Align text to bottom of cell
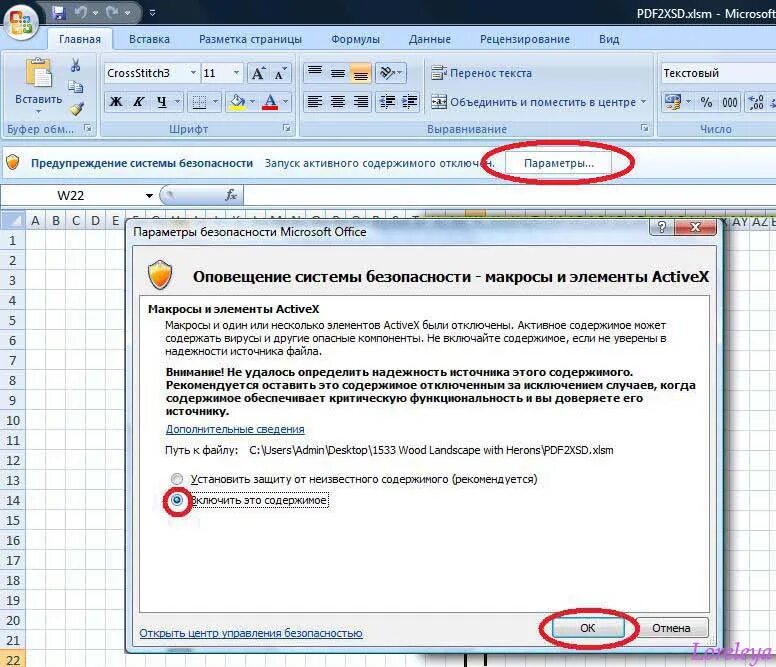 (361, 73)
